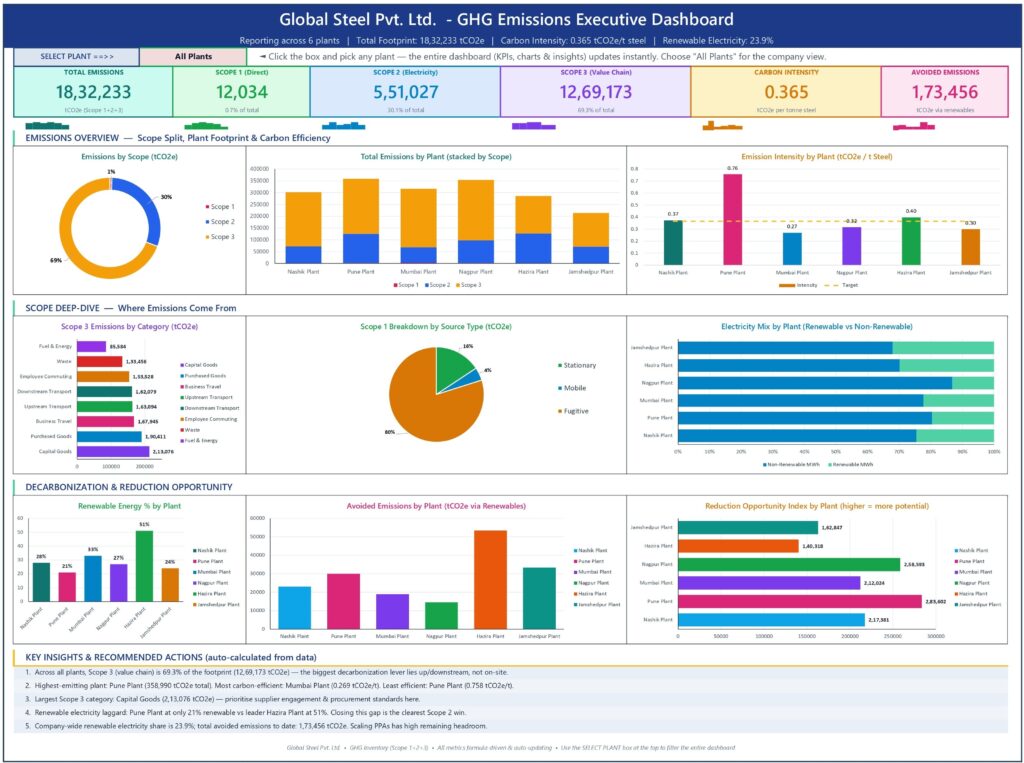
Task: Select Scope 2 in the donut chart legend
Action: pyautogui.click(x=219, y=221)
